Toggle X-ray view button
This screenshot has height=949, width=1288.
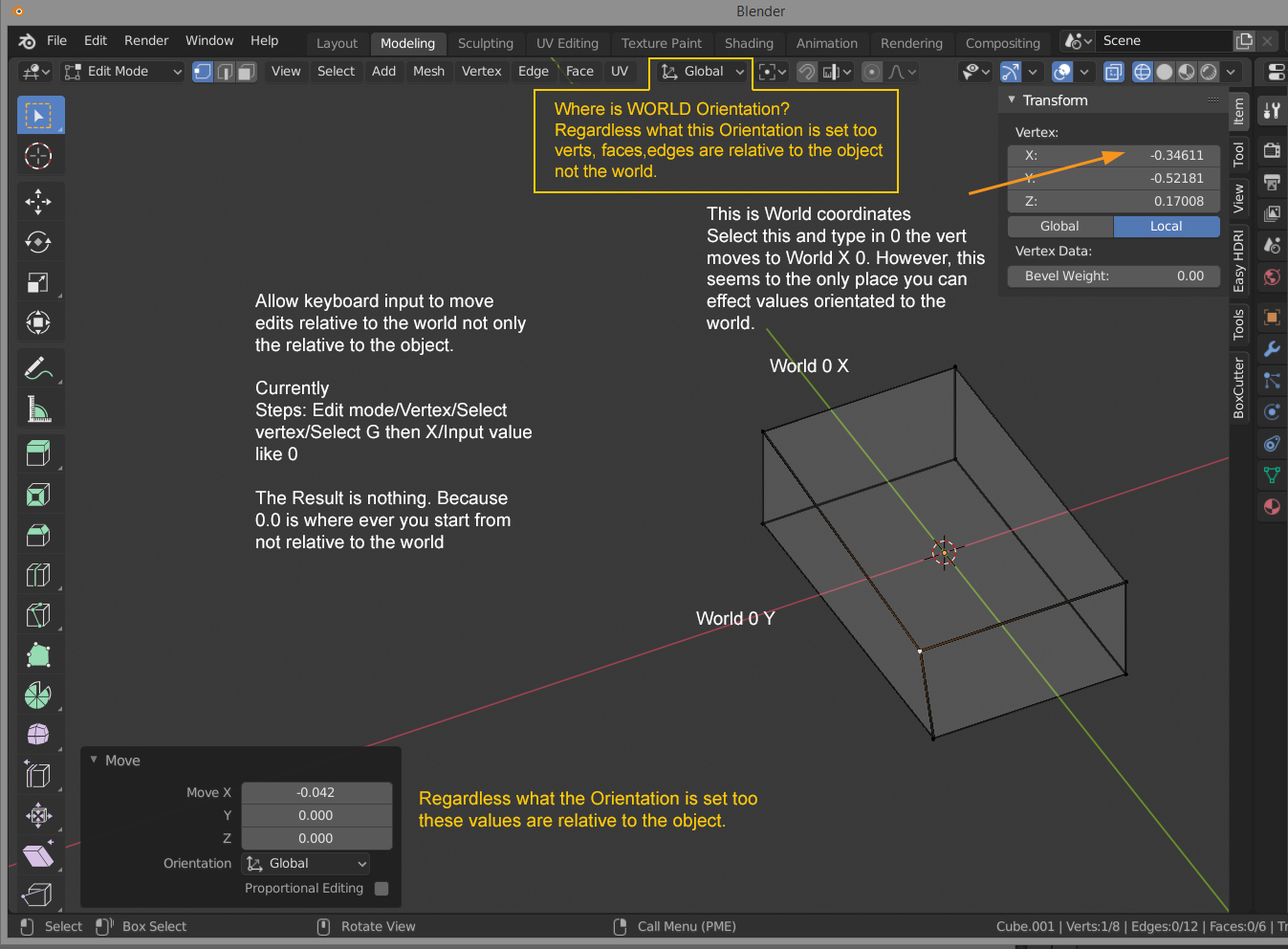tap(1113, 72)
